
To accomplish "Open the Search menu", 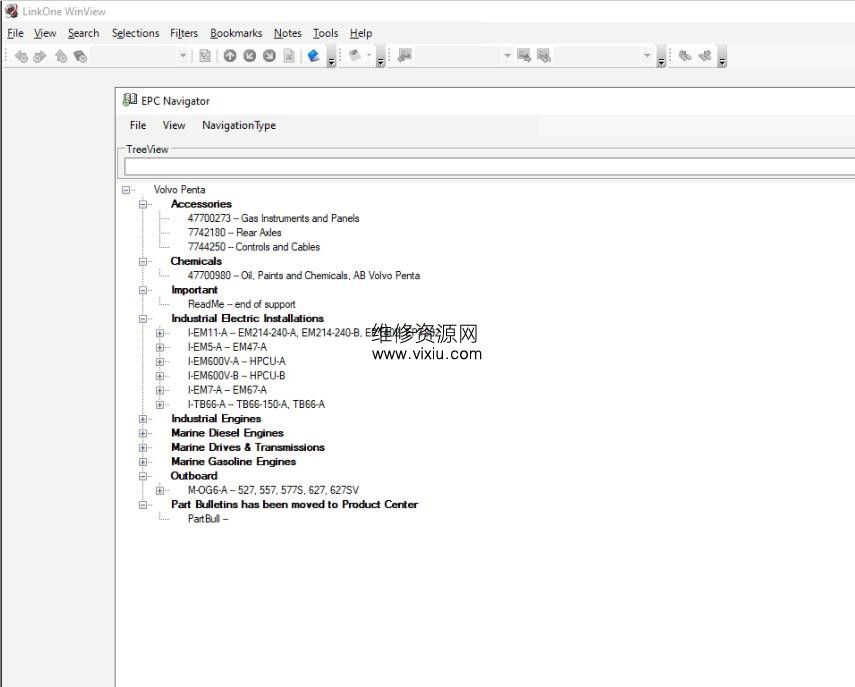I will [83, 33].
